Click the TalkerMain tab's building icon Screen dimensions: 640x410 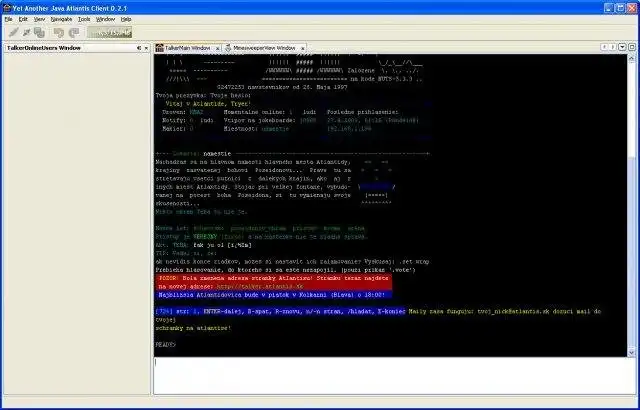tap(160, 48)
